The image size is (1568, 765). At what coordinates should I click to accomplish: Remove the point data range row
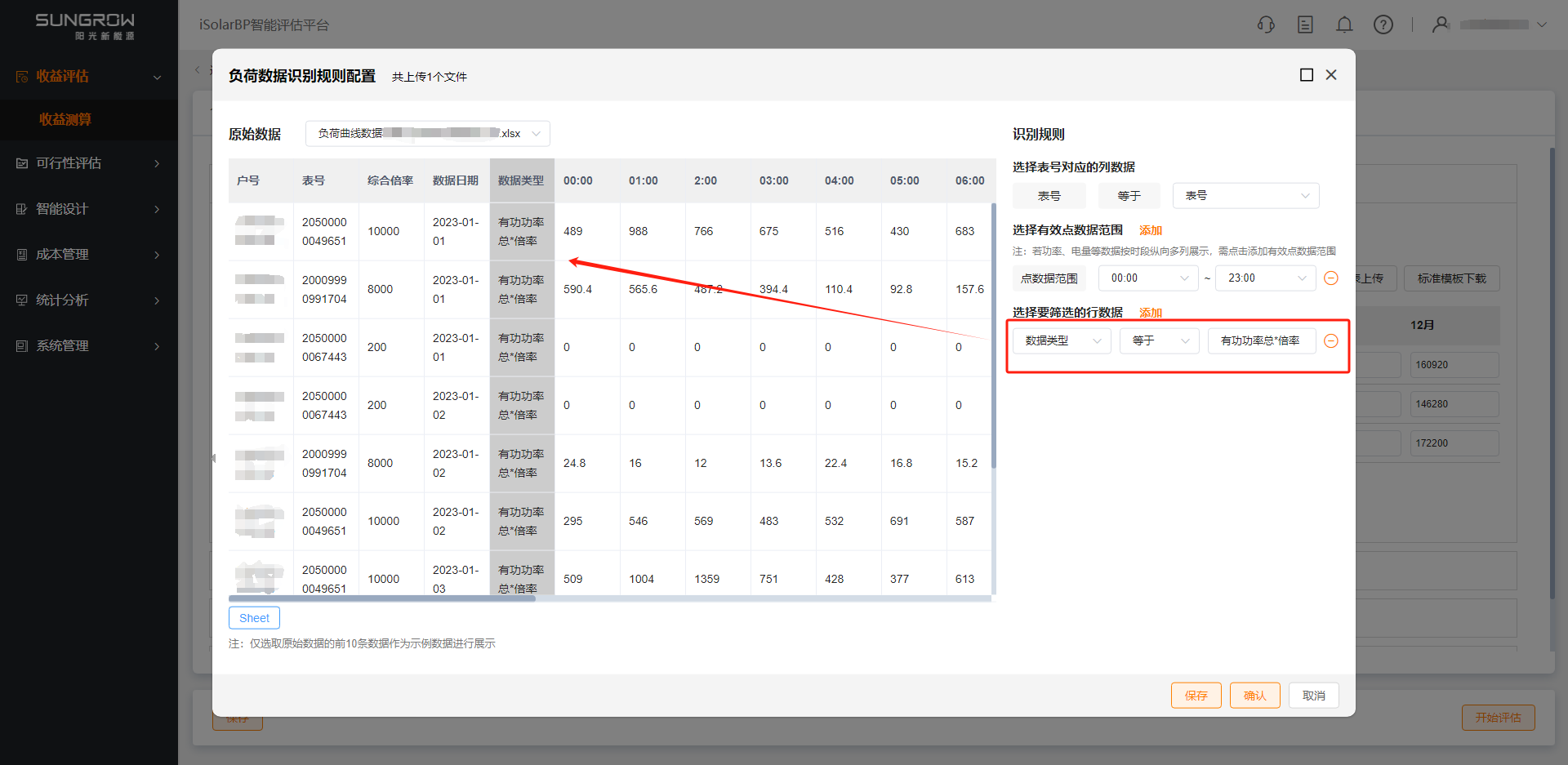(x=1331, y=278)
